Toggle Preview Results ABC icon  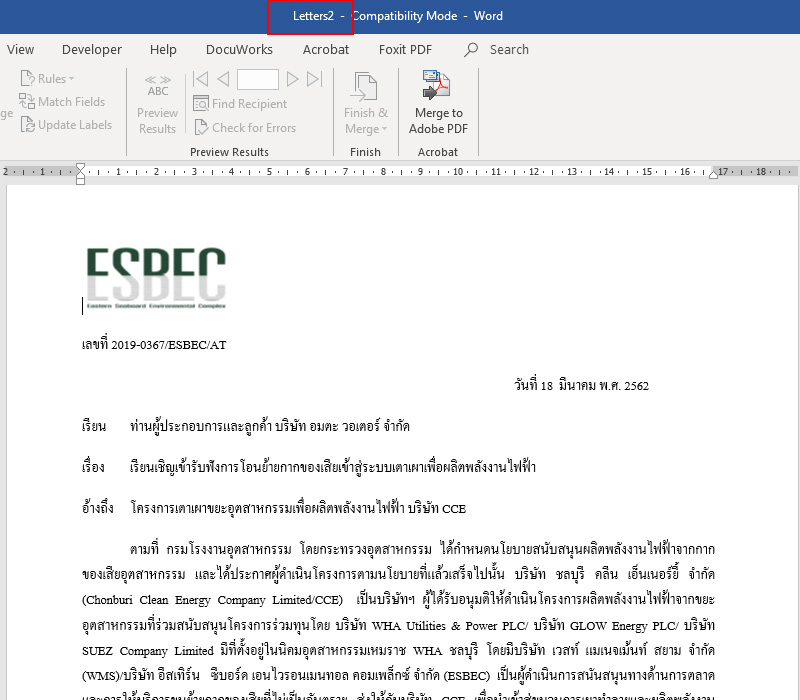[x=158, y=86]
